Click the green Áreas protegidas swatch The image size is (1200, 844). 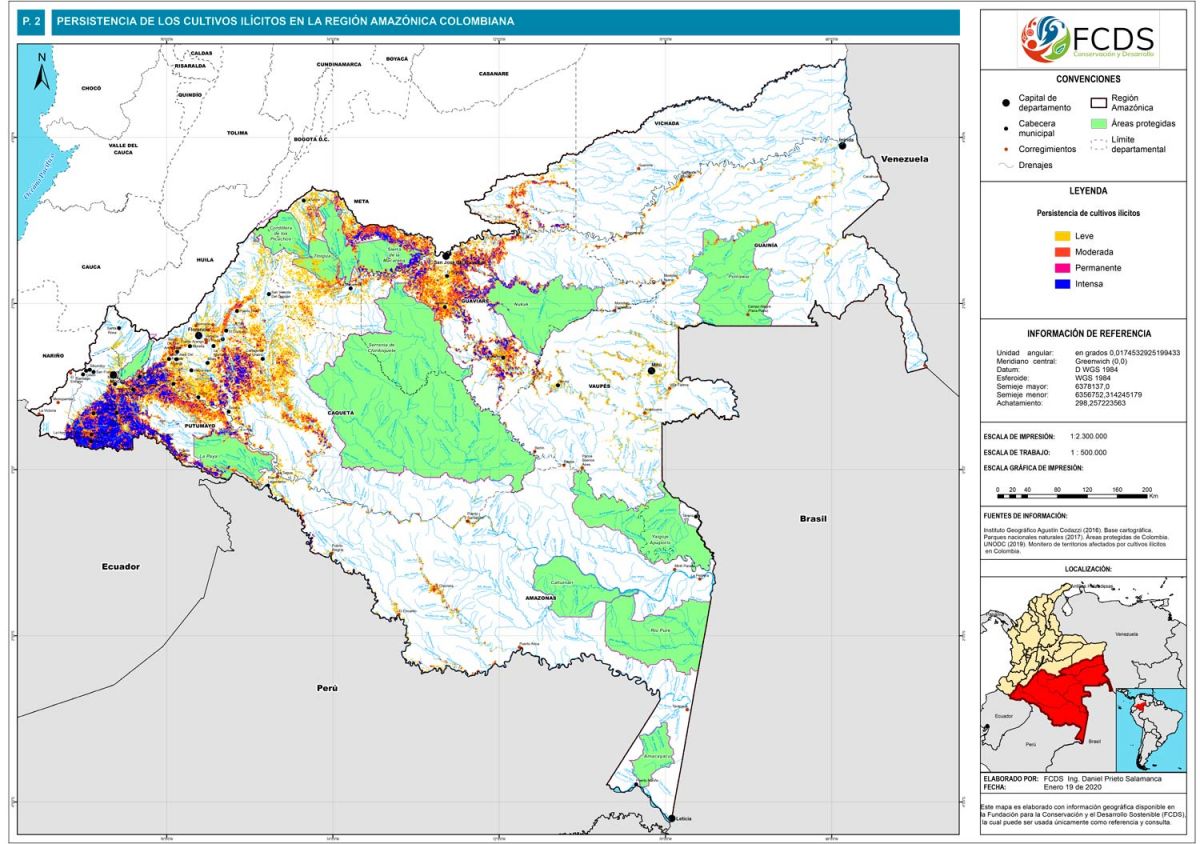point(1098,124)
